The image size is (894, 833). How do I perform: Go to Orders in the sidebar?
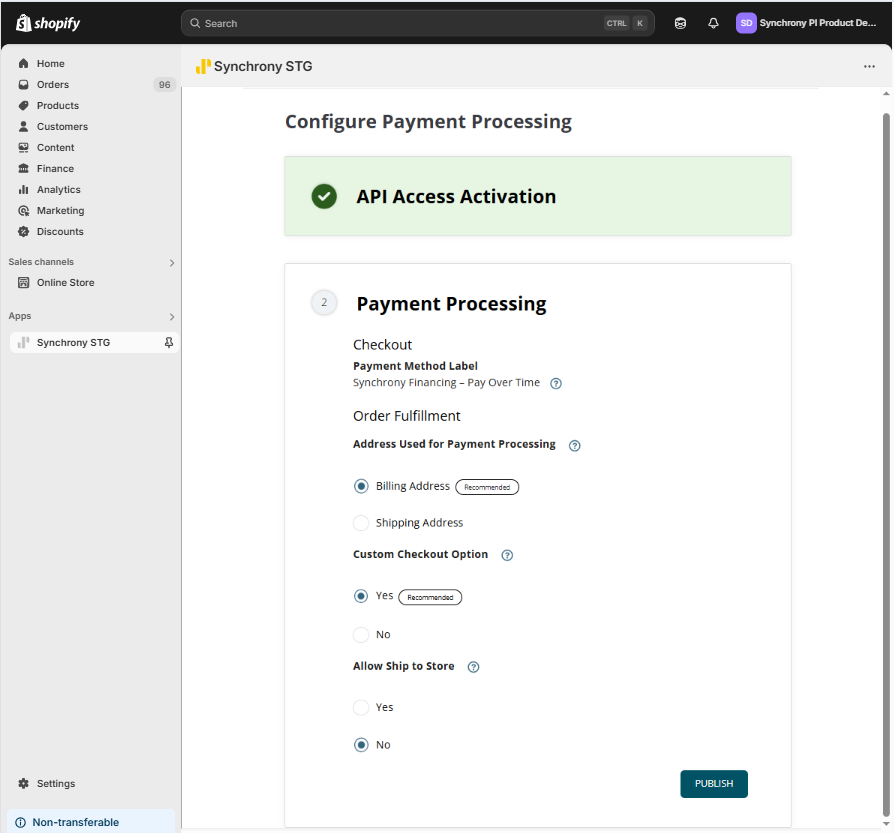point(53,85)
